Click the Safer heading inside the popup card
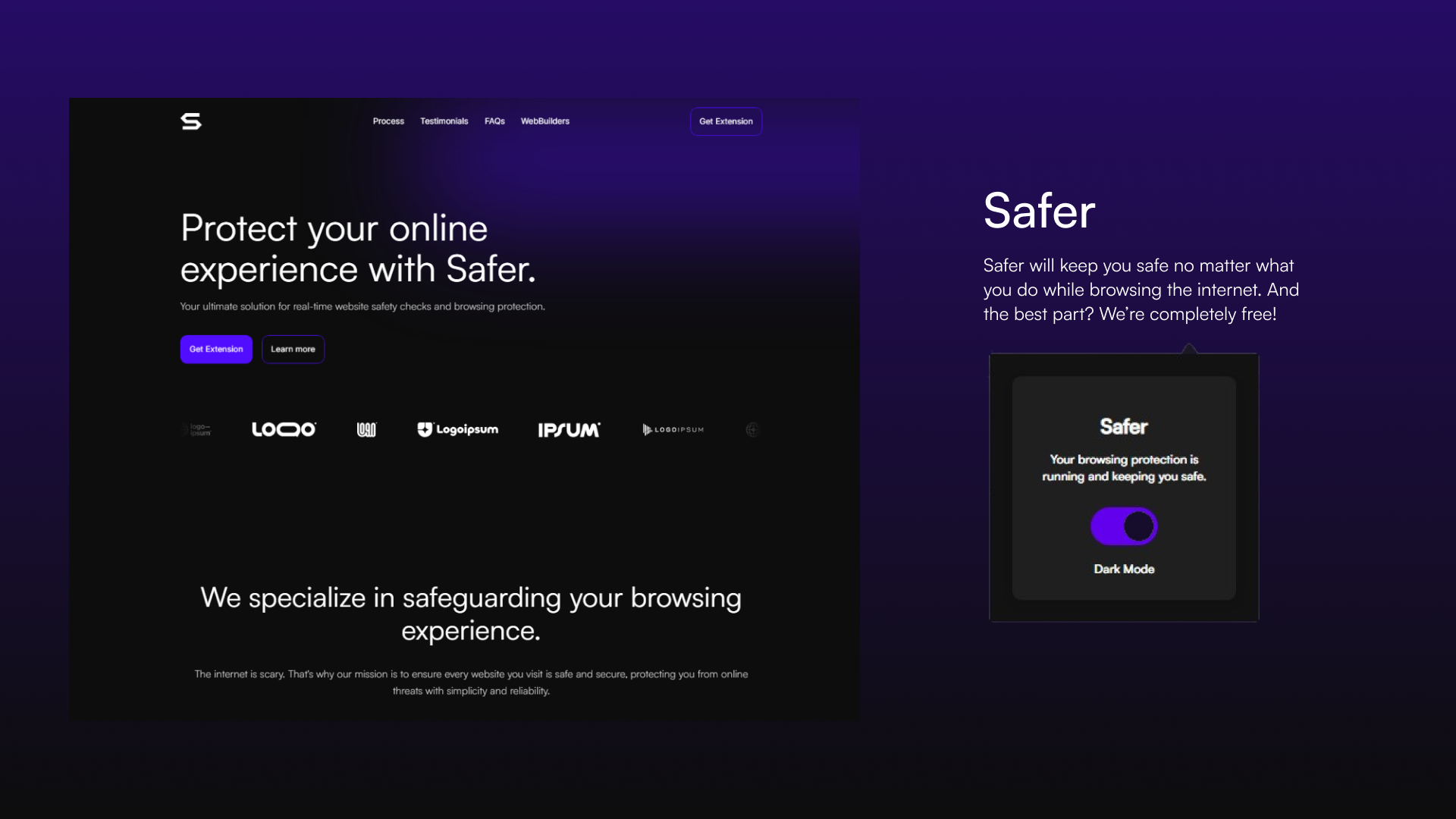The height and width of the screenshot is (819, 1456). tap(1123, 427)
